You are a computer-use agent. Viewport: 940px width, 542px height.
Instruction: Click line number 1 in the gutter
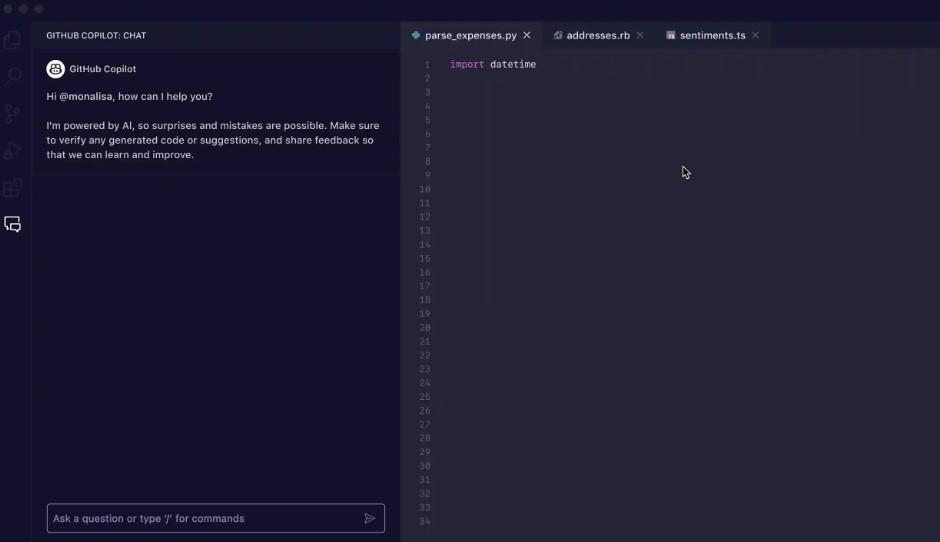[427, 65]
